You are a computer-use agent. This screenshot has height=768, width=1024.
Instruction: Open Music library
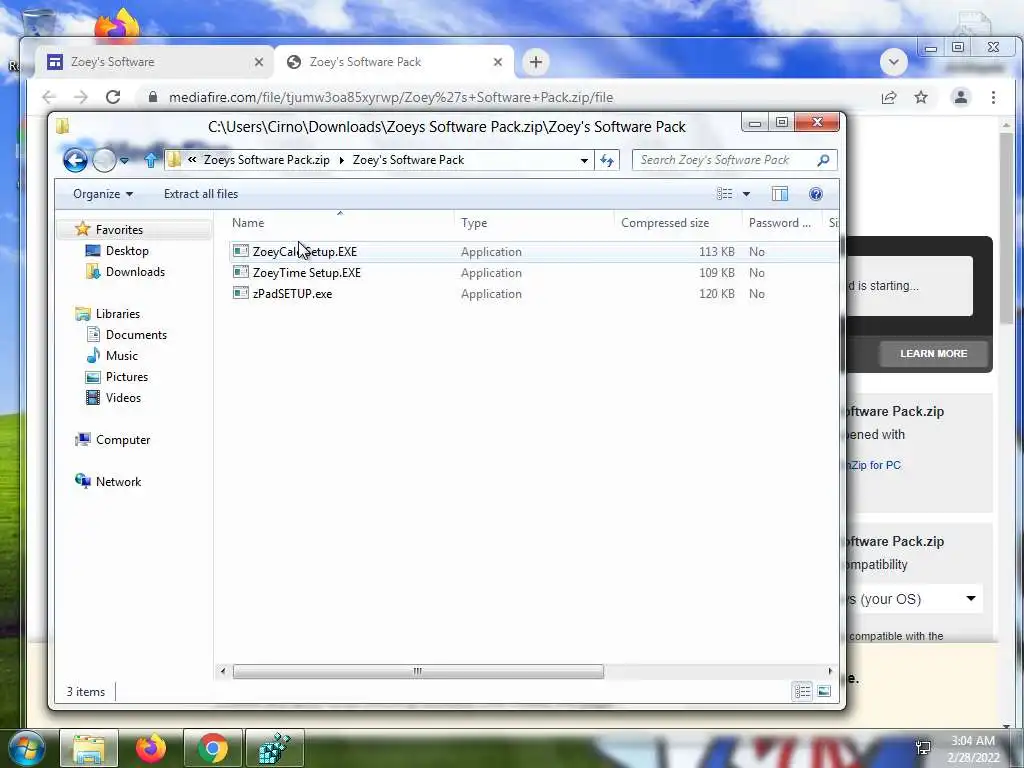[x=121, y=356]
